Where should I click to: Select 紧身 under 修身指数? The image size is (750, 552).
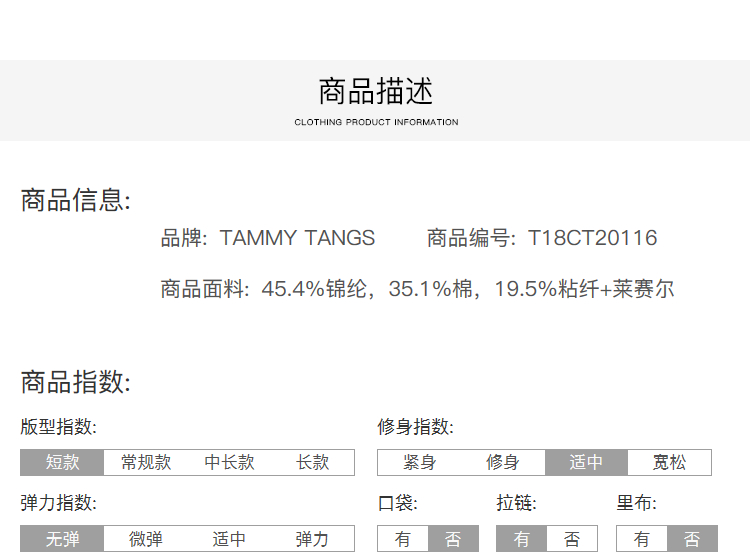click(419, 462)
